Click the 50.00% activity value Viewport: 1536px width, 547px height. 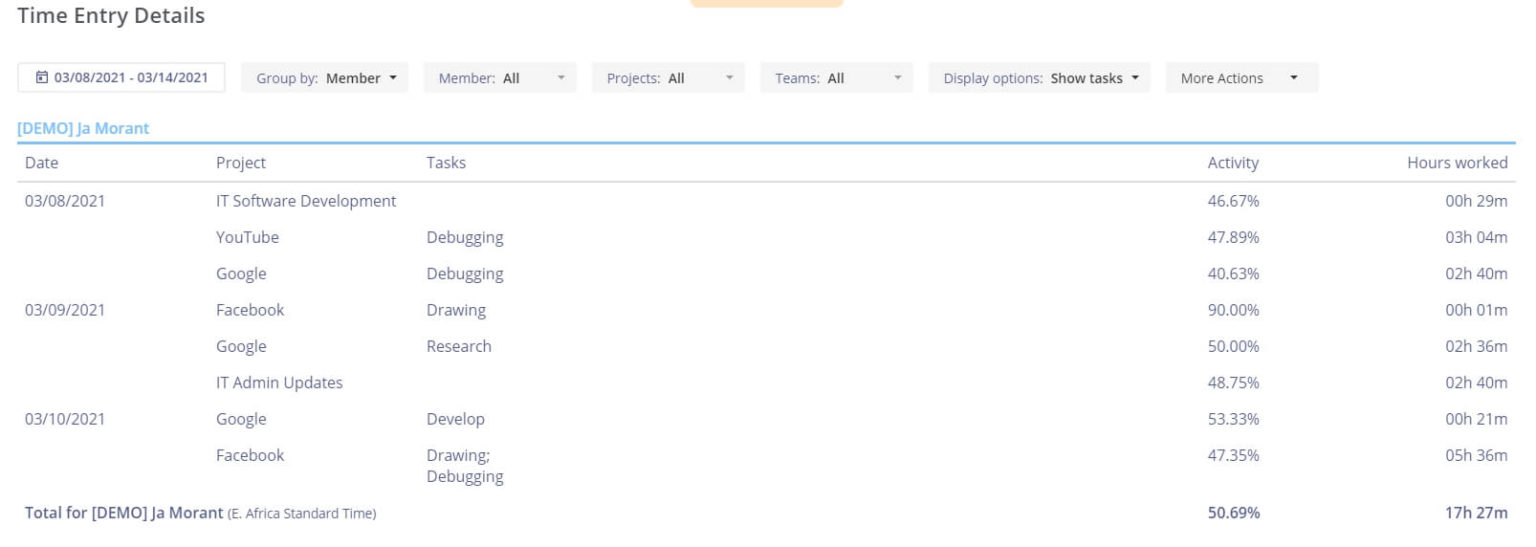pyautogui.click(x=1233, y=346)
